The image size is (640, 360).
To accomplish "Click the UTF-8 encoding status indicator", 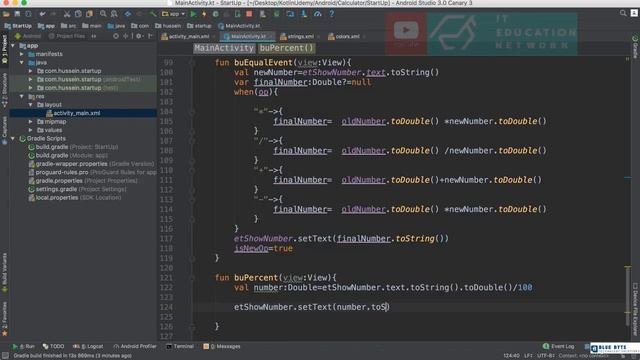I will coord(545,356).
